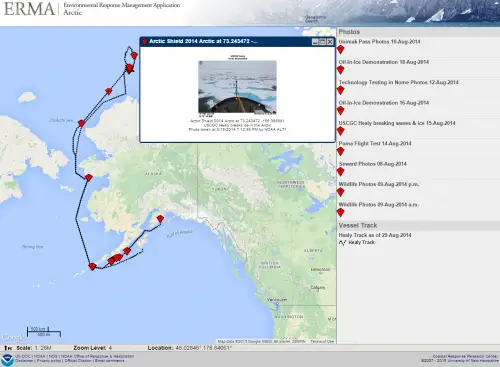Click the Zoom Level 4 status bar readout
This screenshot has width=500, height=367.
93,348
